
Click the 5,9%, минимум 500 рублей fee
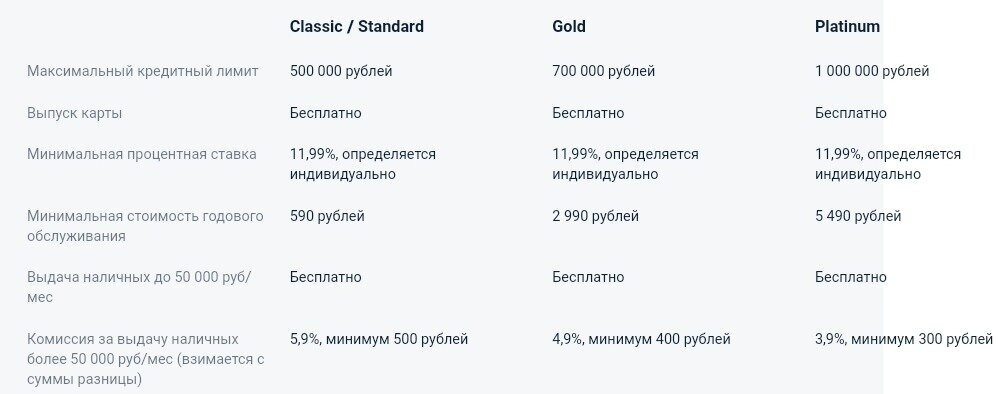[379, 339]
